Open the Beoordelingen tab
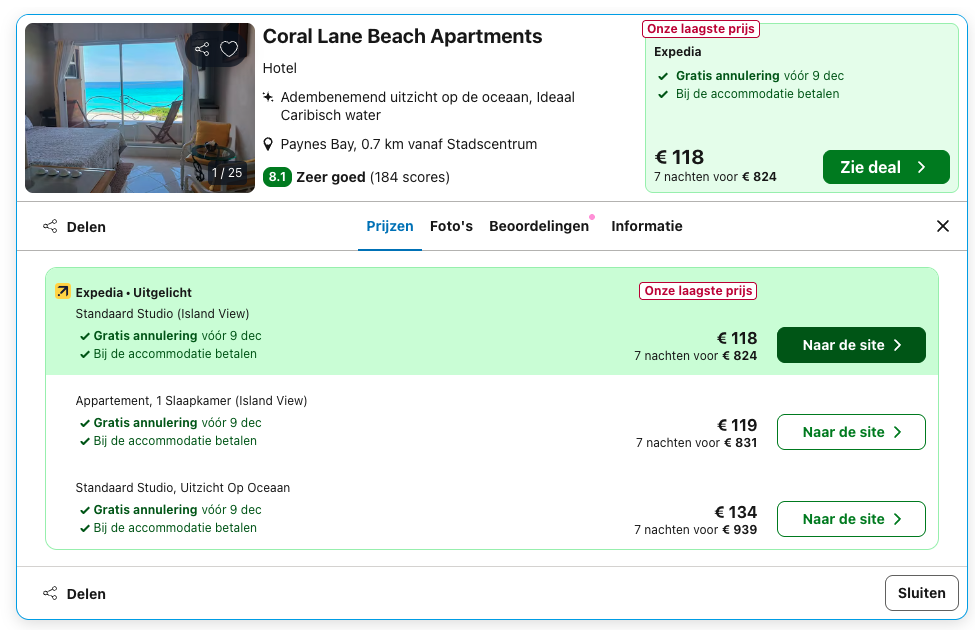Viewport: 975px width, 630px height. click(540, 226)
